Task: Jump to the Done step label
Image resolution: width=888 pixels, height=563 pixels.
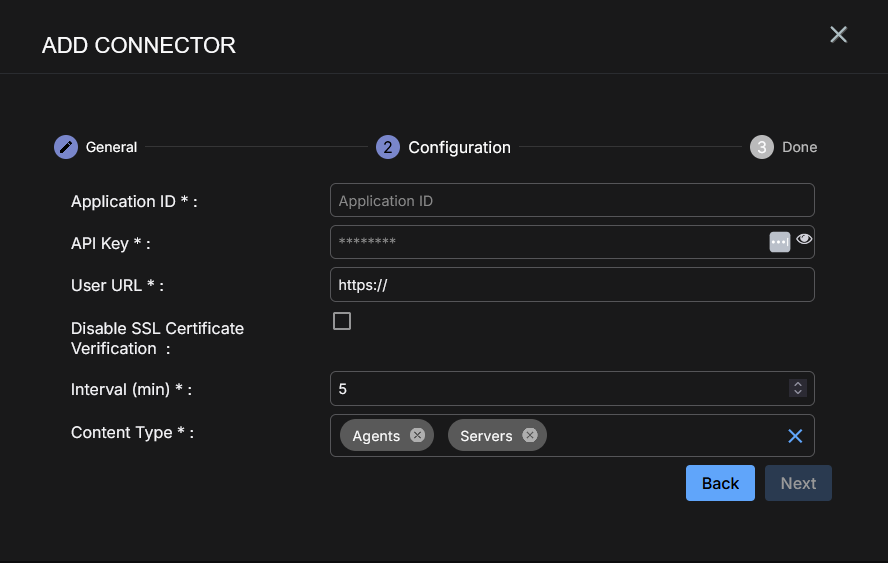Action: pyautogui.click(x=799, y=147)
